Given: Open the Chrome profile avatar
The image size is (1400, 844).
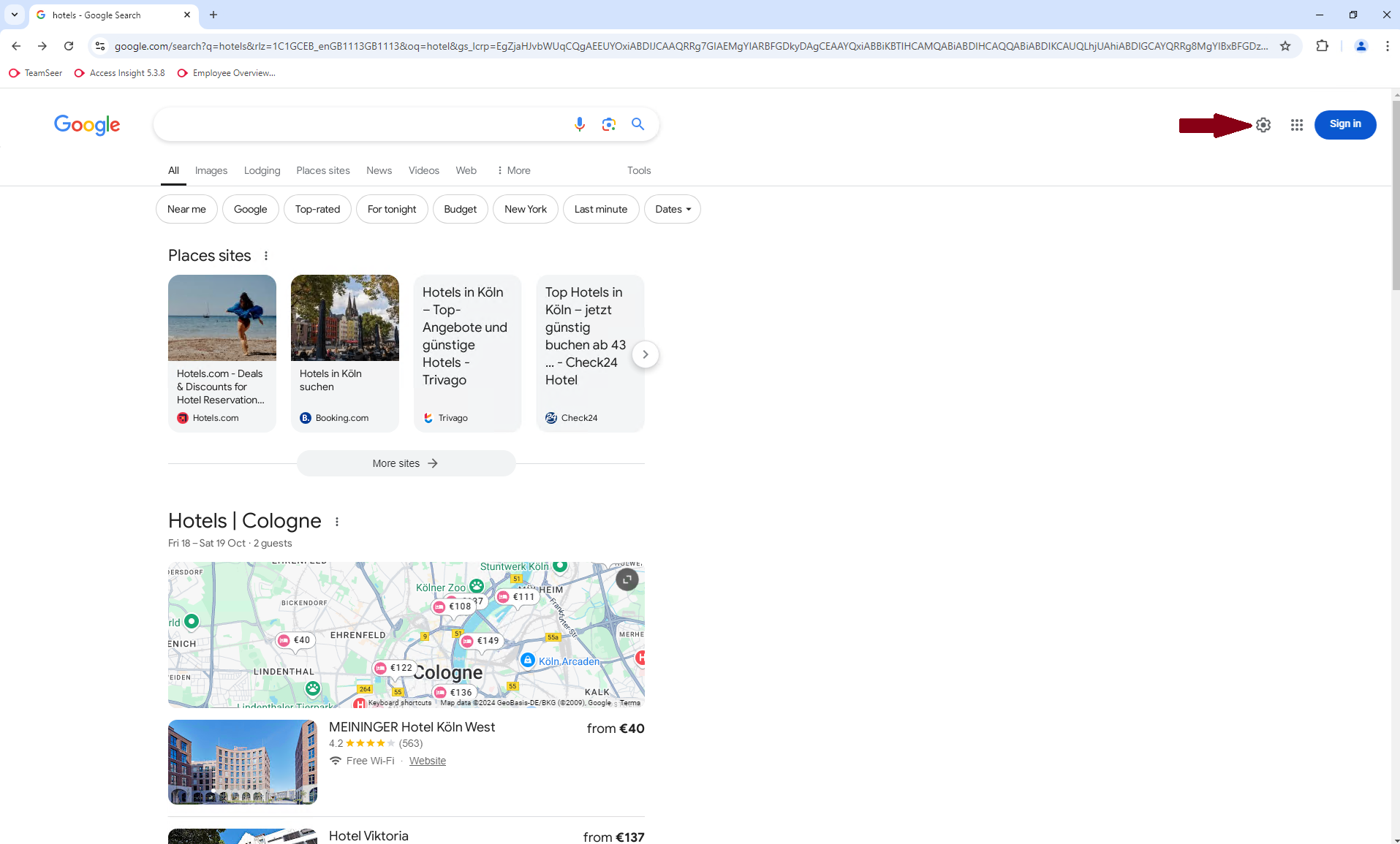Looking at the screenshot, I should click(1361, 46).
